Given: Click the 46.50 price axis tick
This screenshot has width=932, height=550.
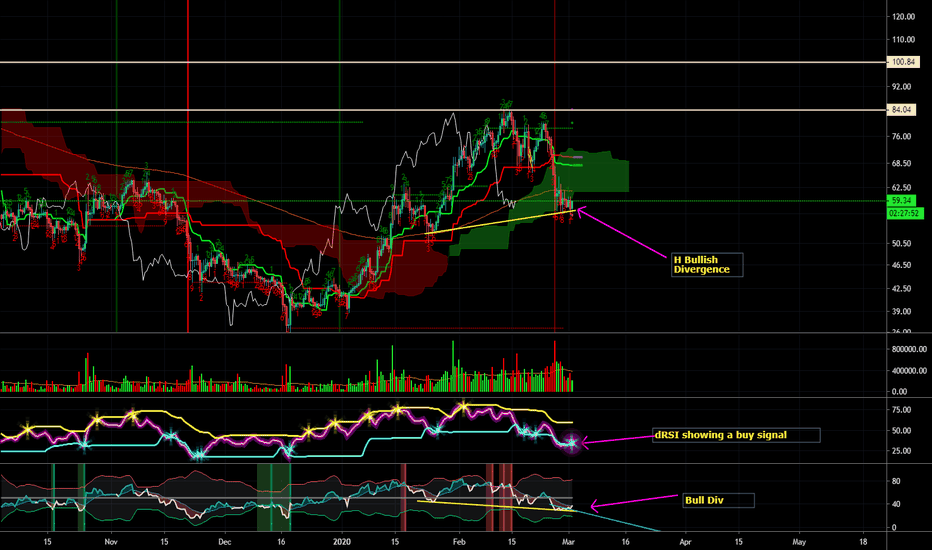Looking at the screenshot, I should [x=901, y=266].
